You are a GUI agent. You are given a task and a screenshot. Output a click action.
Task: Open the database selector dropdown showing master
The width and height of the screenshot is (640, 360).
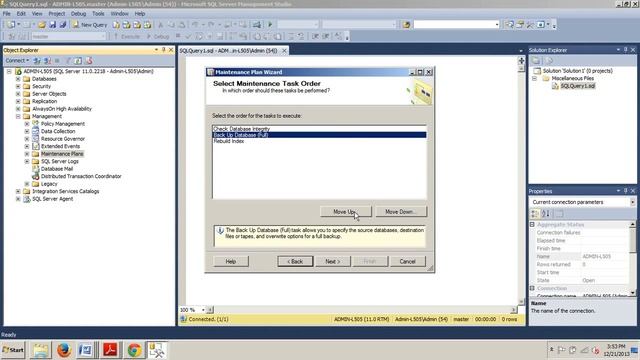[102, 36]
